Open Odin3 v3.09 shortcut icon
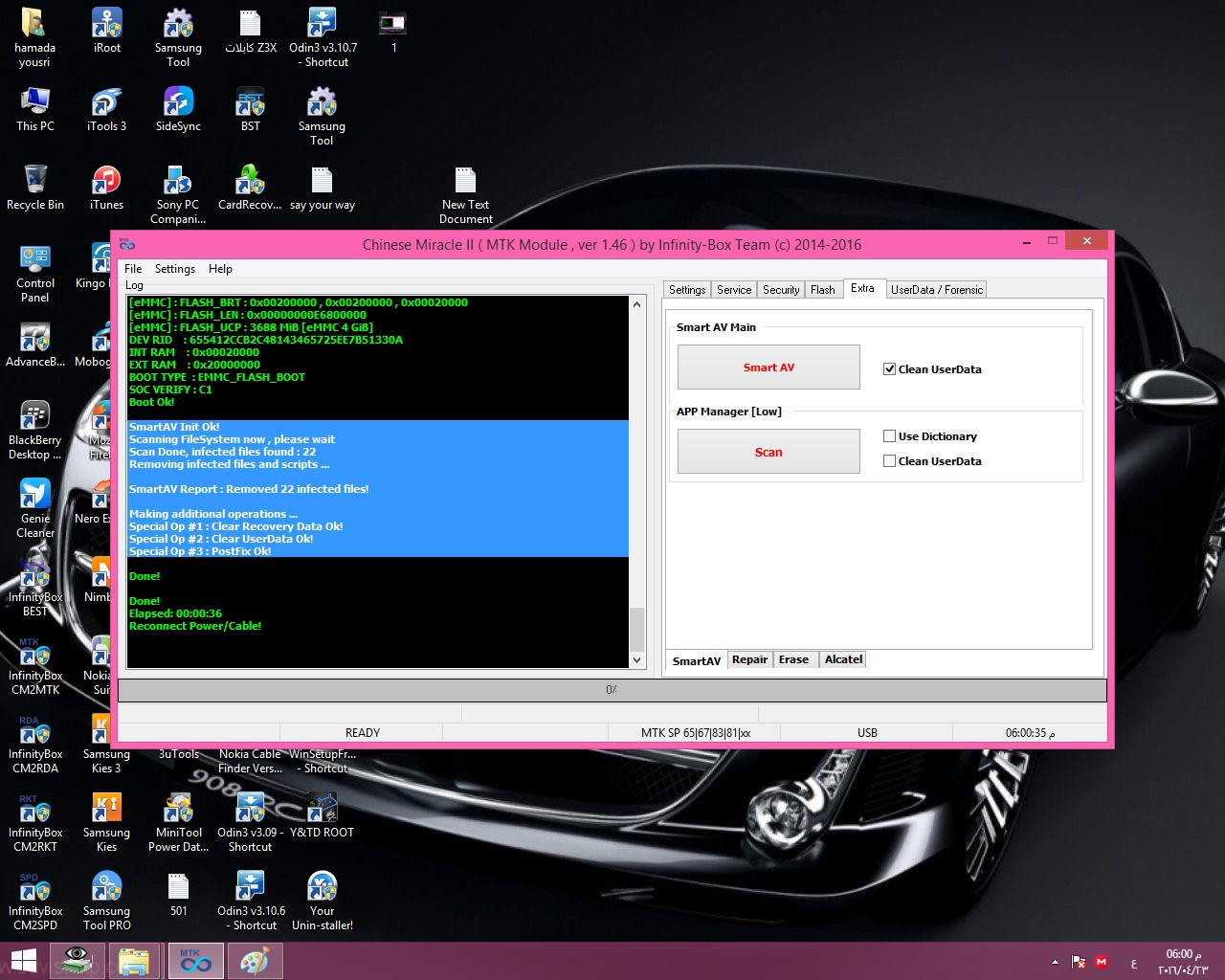The image size is (1225, 980). [x=250, y=822]
